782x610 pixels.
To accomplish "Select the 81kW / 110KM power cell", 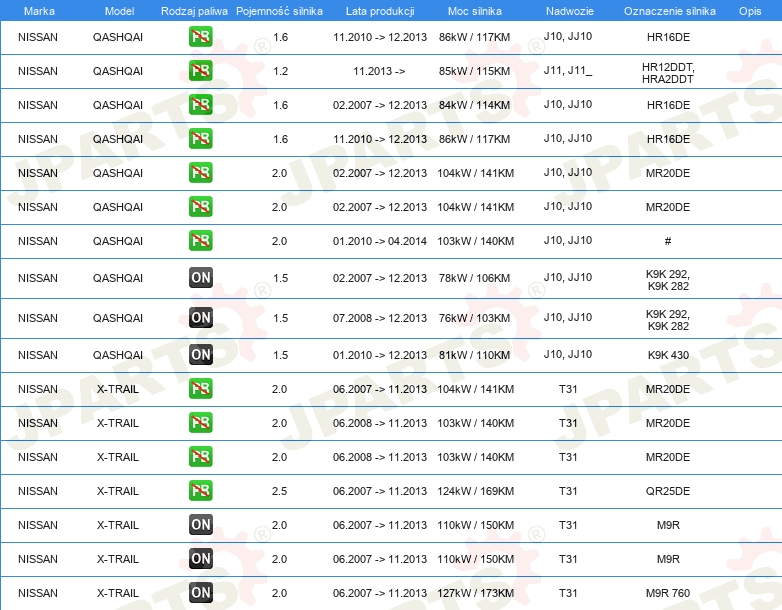I will [475, 355].
